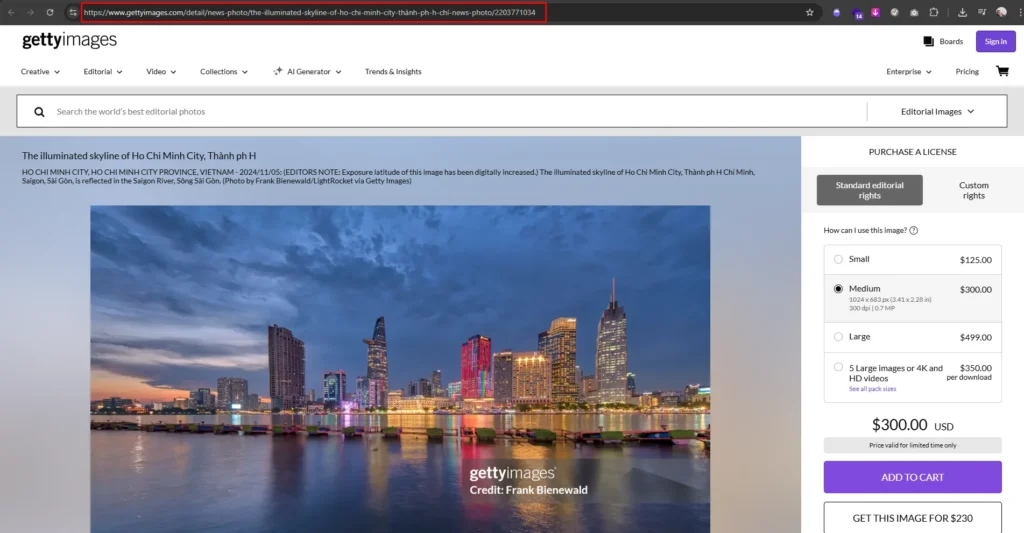Click the Getty Images logo
Image resolution: width=1024 pixels, height=533 pixels.
pyautogui.click(x=69, y=41)
